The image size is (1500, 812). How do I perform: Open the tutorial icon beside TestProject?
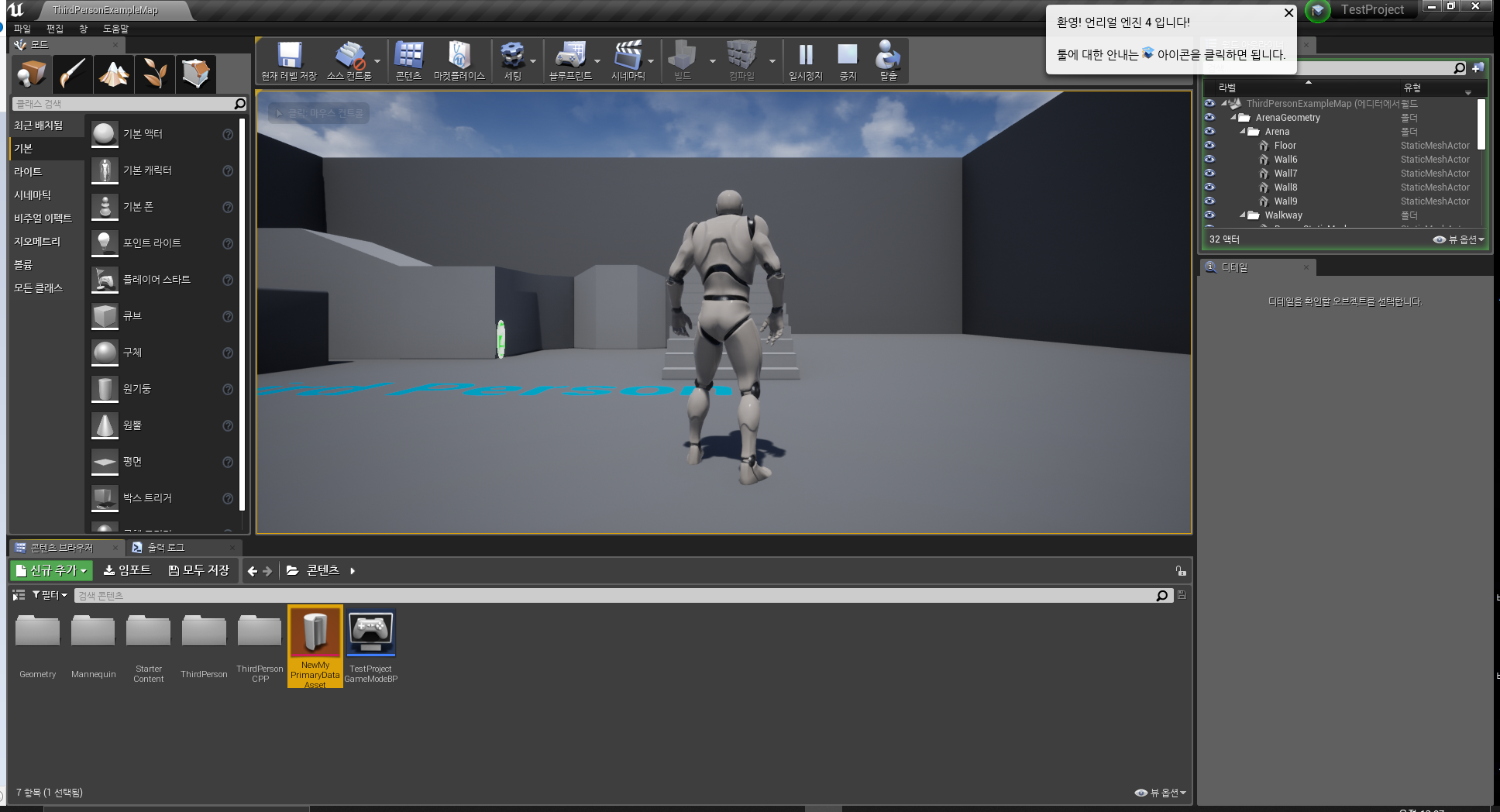pyautogui.click(x=1318, y=11)
